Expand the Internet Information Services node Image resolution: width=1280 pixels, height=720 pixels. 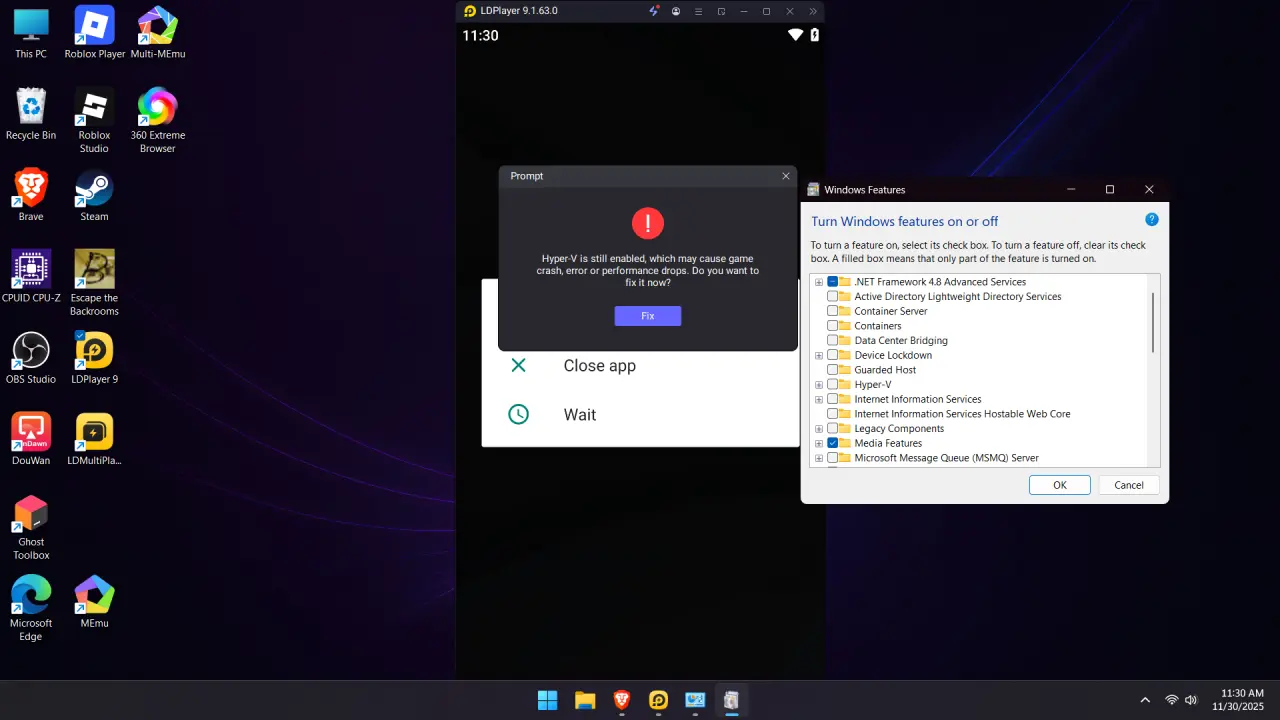(x=819, y=399)
